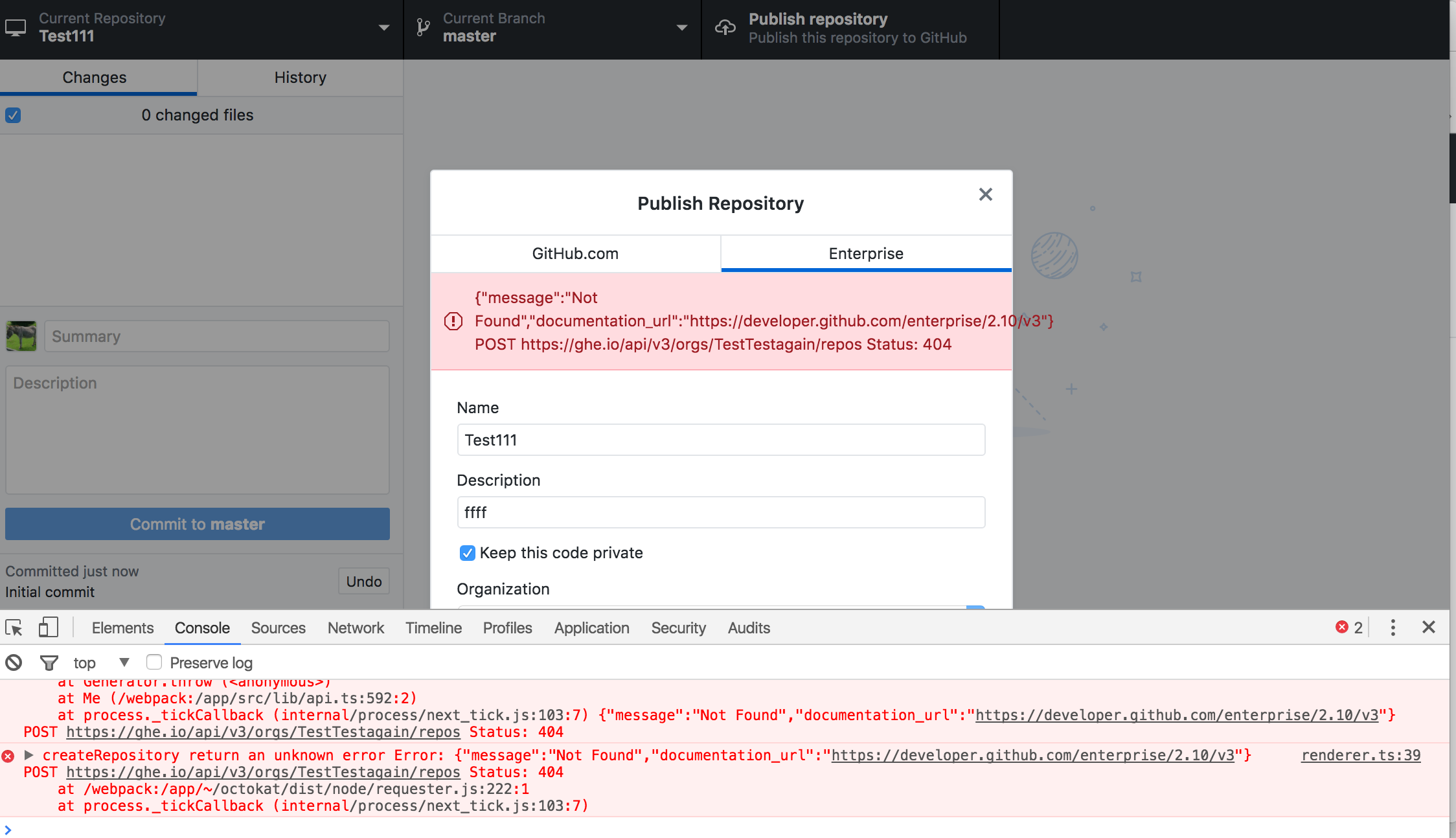Click the Commit to master button
1456x838 pixels.
tap(198, 524)
